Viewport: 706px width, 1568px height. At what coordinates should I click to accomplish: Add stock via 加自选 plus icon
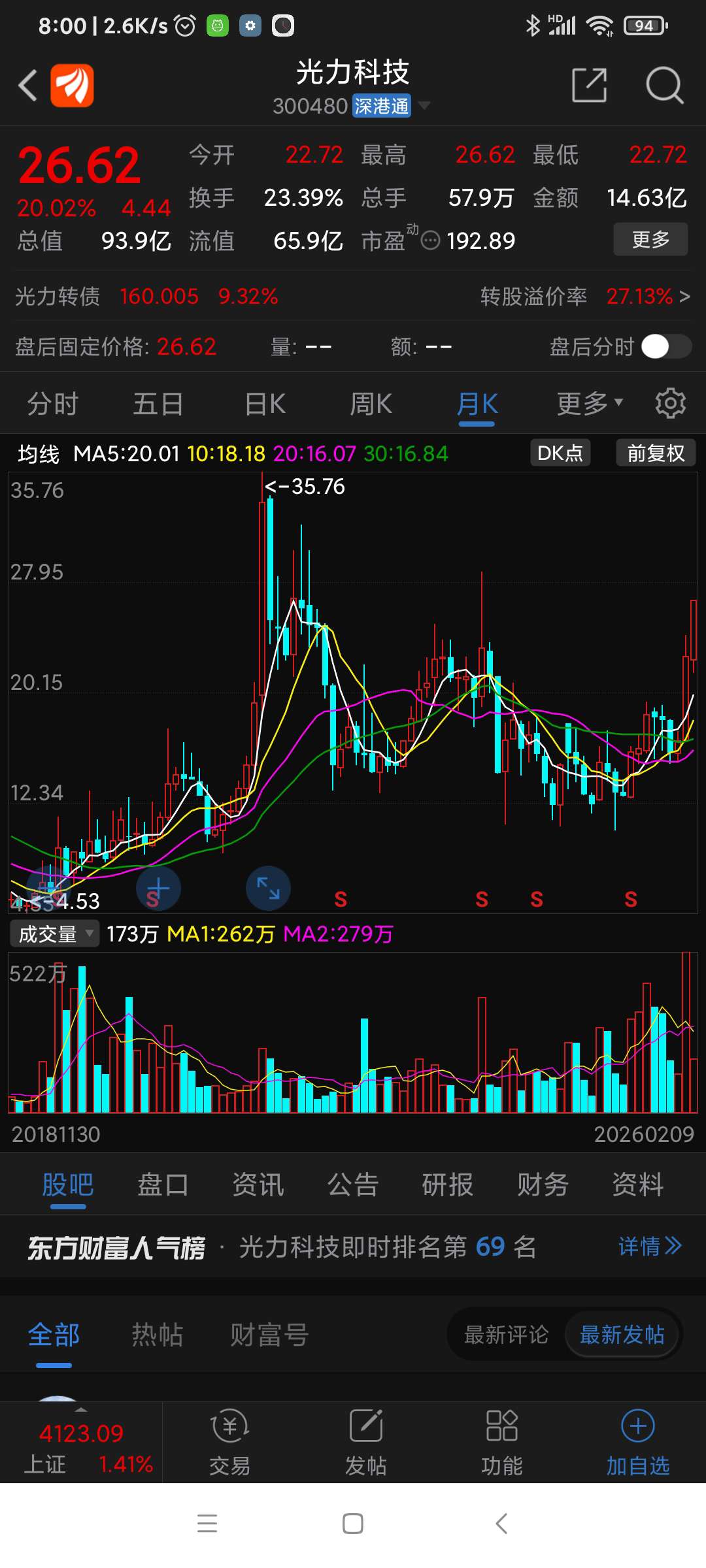tap(638, 1441)
